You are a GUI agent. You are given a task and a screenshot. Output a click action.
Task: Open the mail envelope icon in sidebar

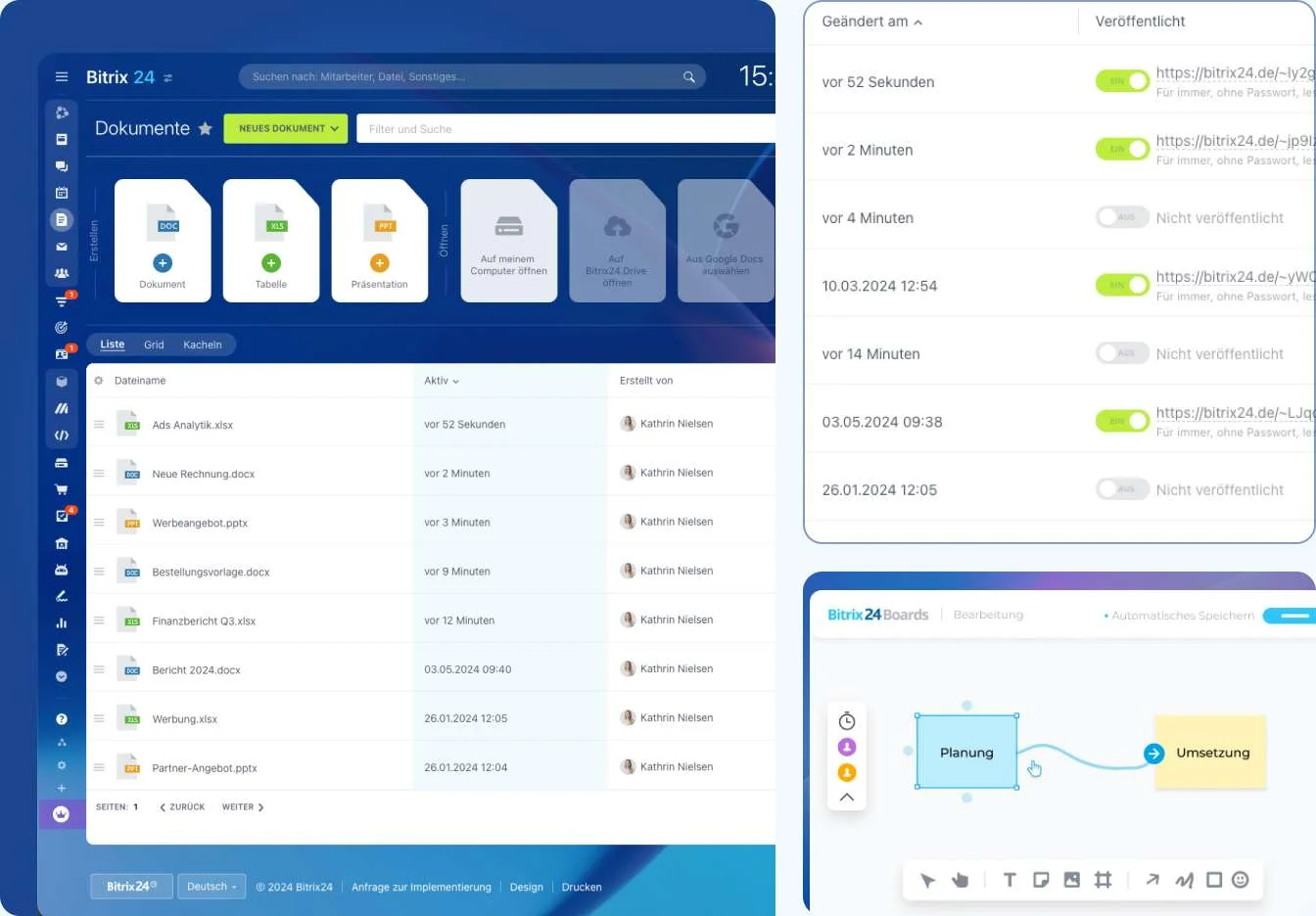pos(62,247)
